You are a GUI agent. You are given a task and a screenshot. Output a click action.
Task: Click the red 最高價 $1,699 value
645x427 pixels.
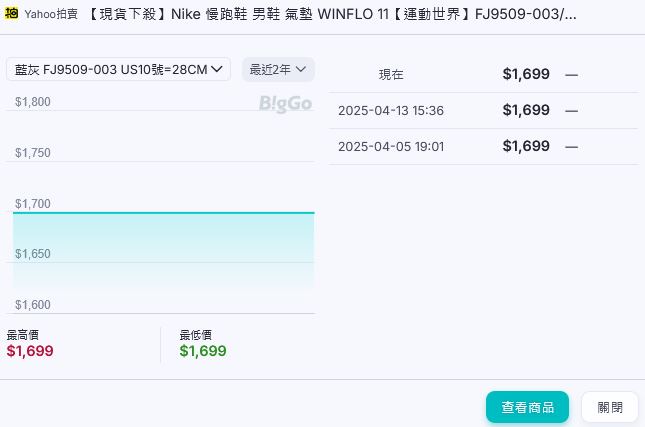pyautogui.click(x=30, y=351)
